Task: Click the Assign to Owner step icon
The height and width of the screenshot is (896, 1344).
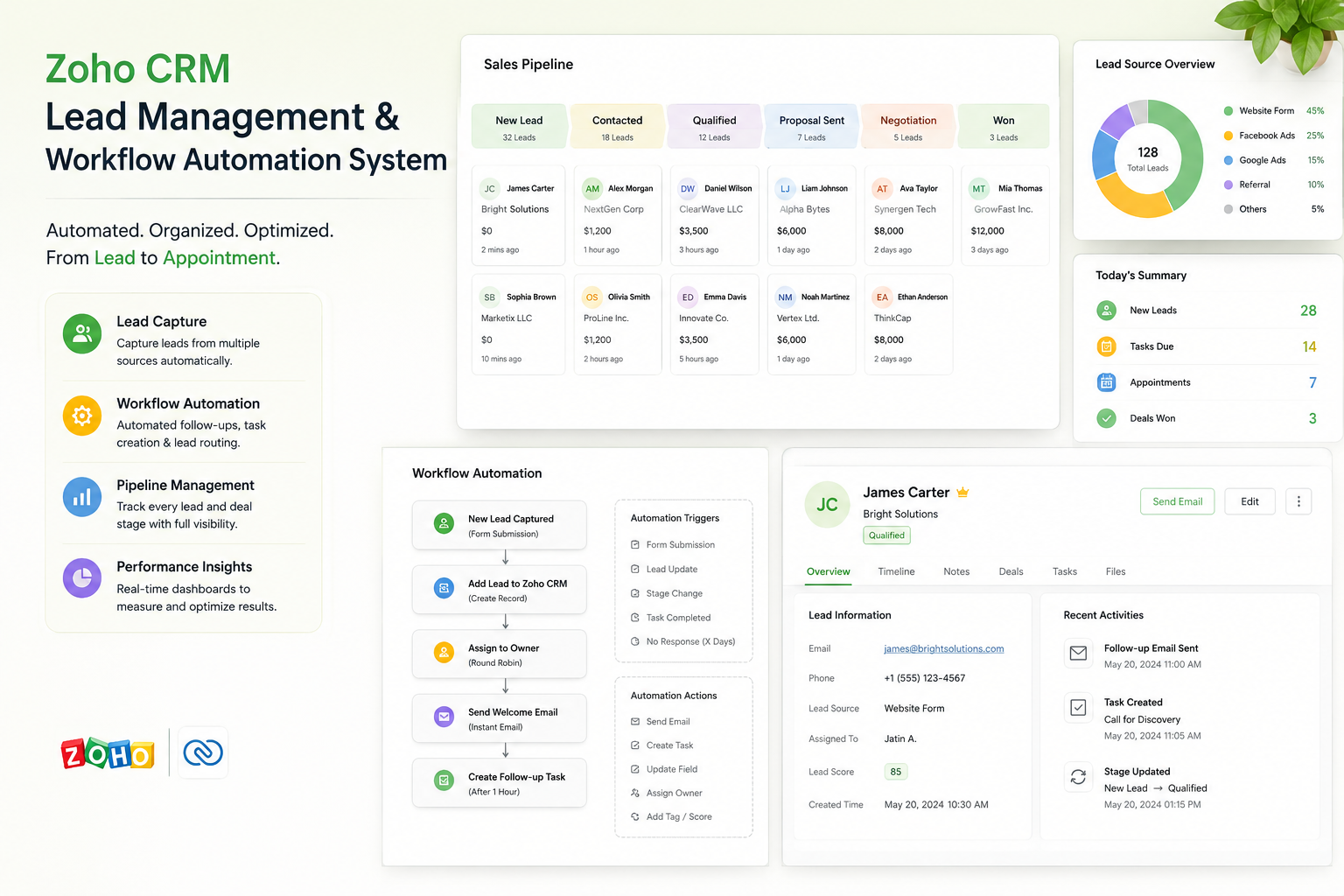Action: (x=444, y=653)
